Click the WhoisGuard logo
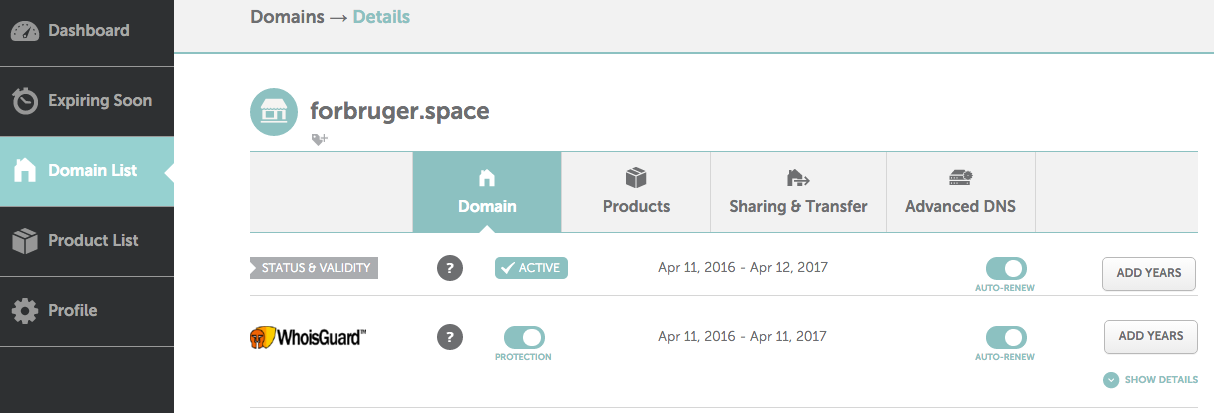 [x=308, y=337]
